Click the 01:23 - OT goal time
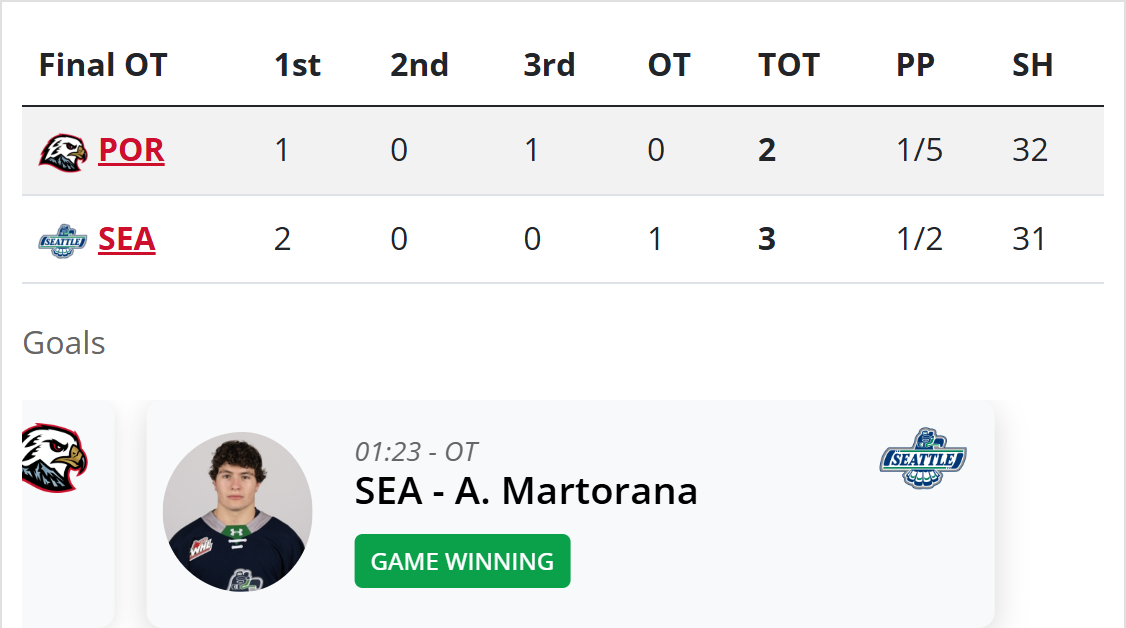The image size is (1126, 628). click(x=416, y=452)
